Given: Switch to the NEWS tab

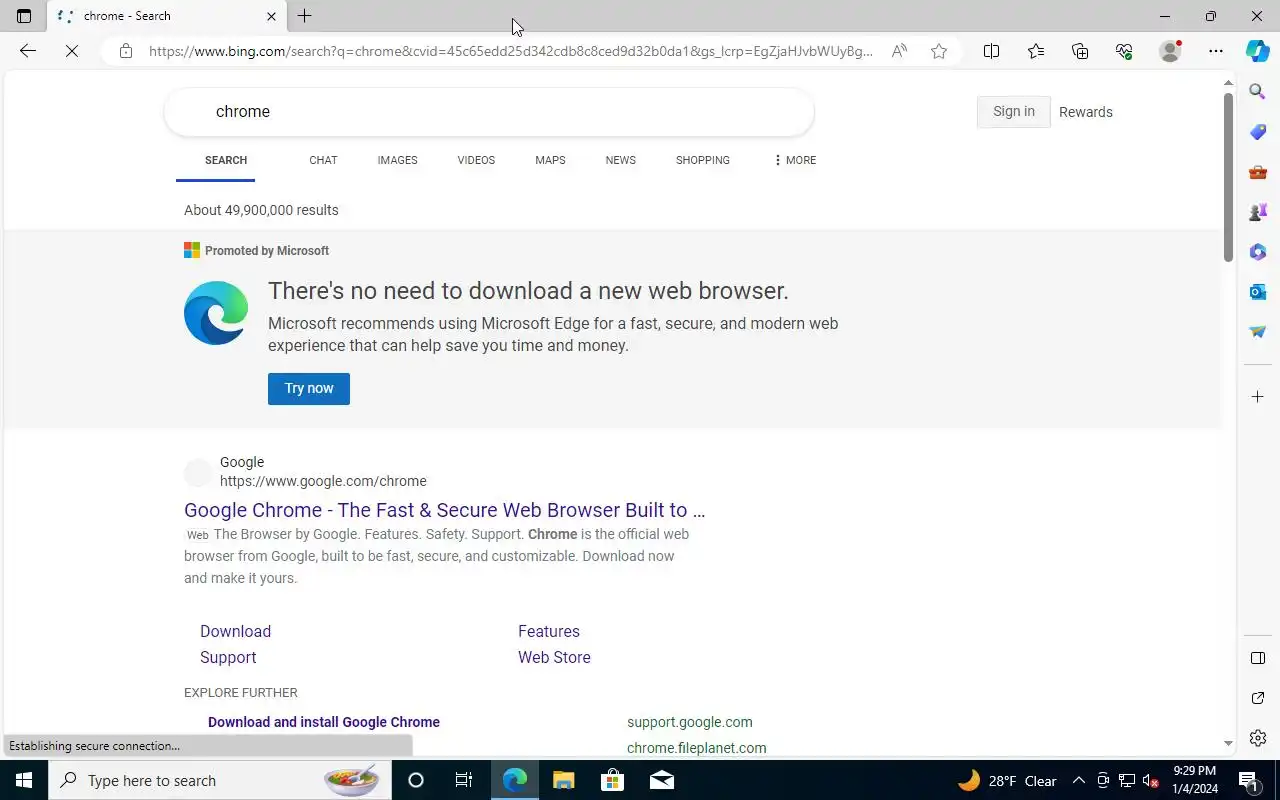Looking at the screenshot, I should [x=620, y=160].
